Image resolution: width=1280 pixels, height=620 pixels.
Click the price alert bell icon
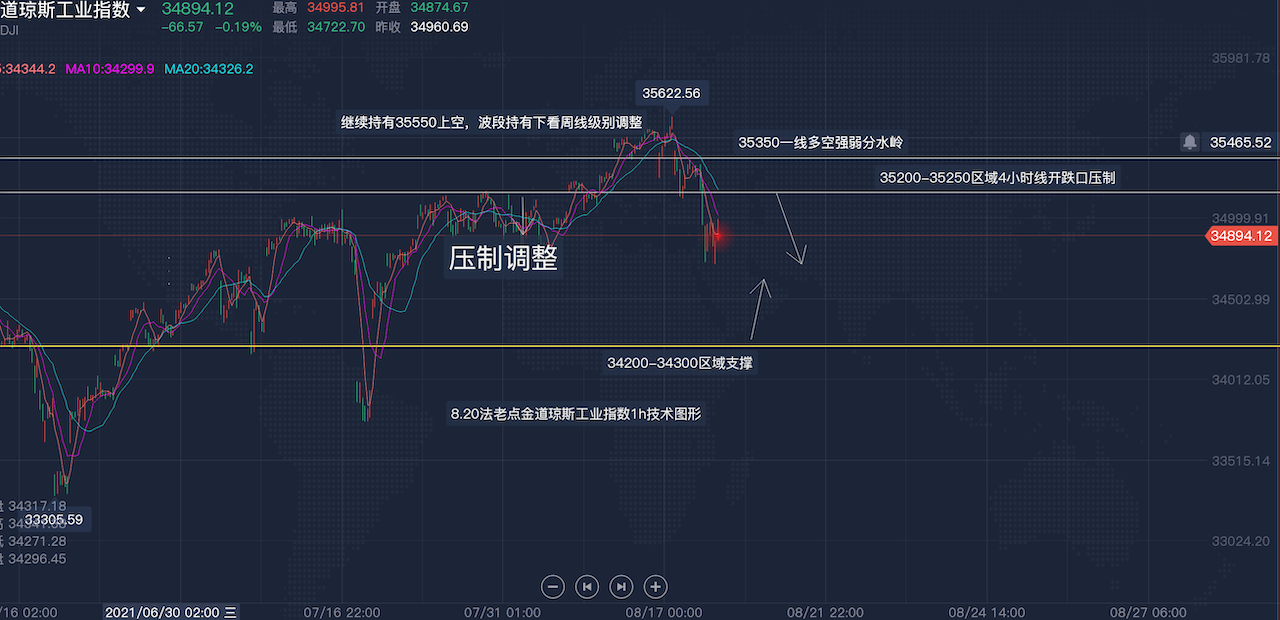click(x=1189, y=142)
